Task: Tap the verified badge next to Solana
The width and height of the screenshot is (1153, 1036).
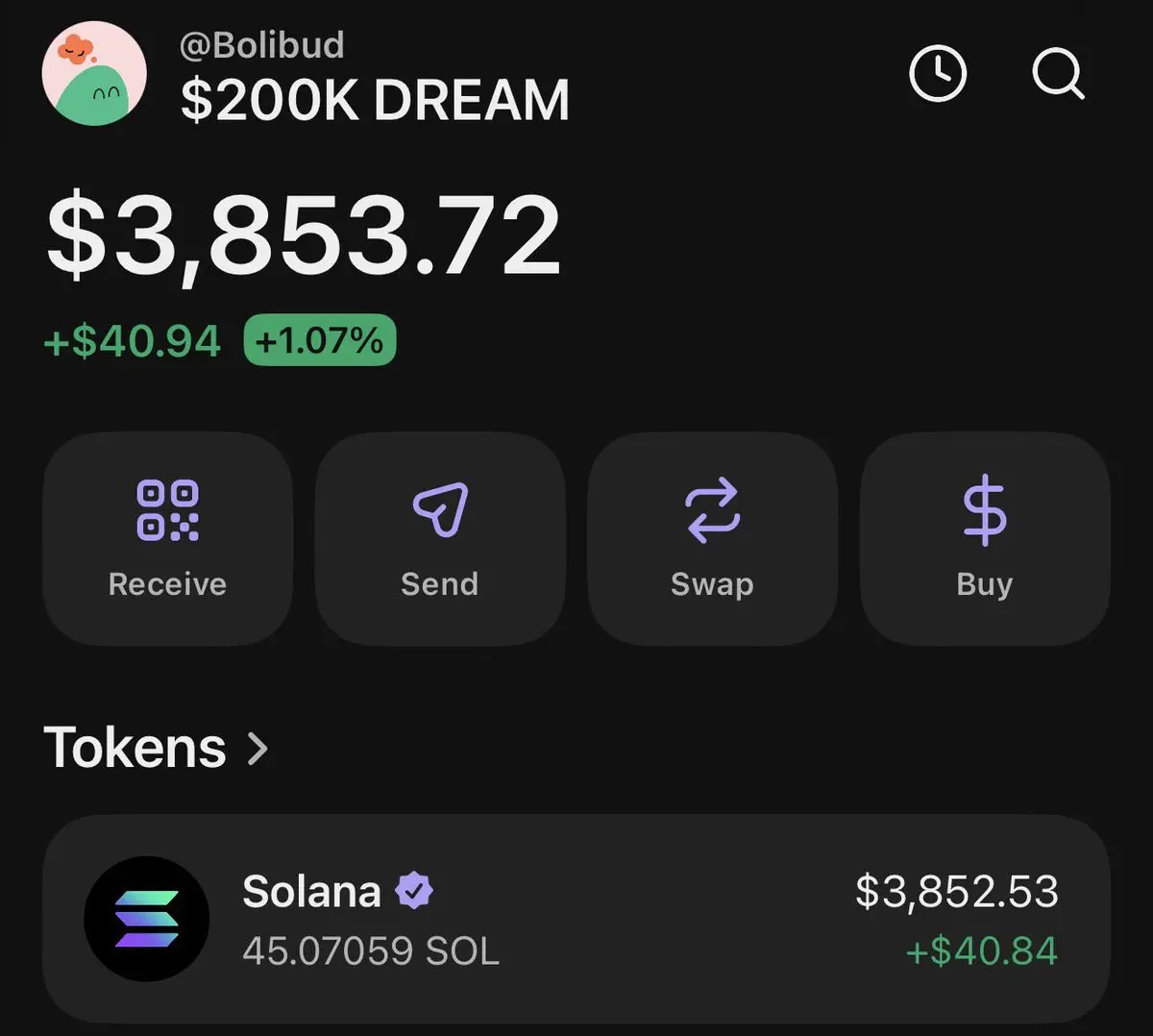Action: click(x=414, y=891)
